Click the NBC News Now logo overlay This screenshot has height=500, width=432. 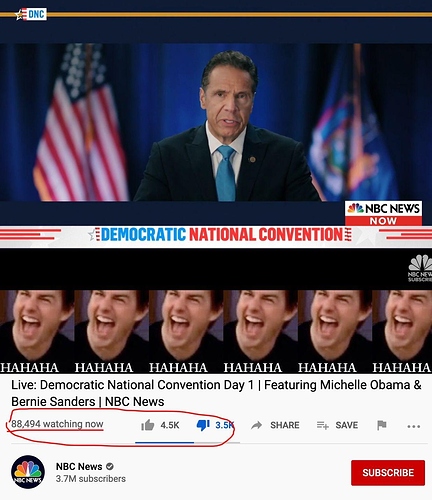click(x=383, y=213)
